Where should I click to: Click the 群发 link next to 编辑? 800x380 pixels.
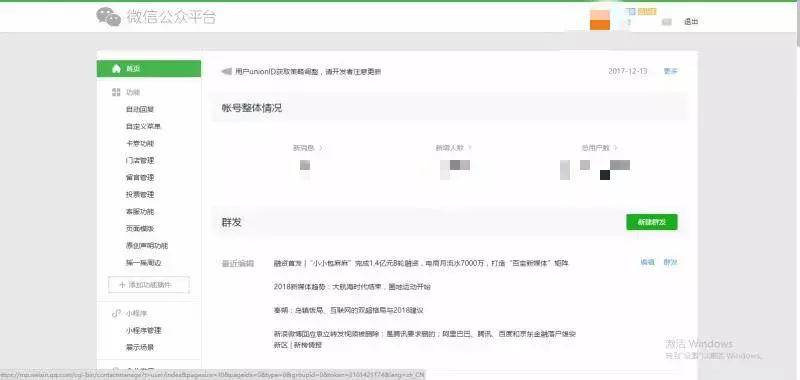point(670,262)
